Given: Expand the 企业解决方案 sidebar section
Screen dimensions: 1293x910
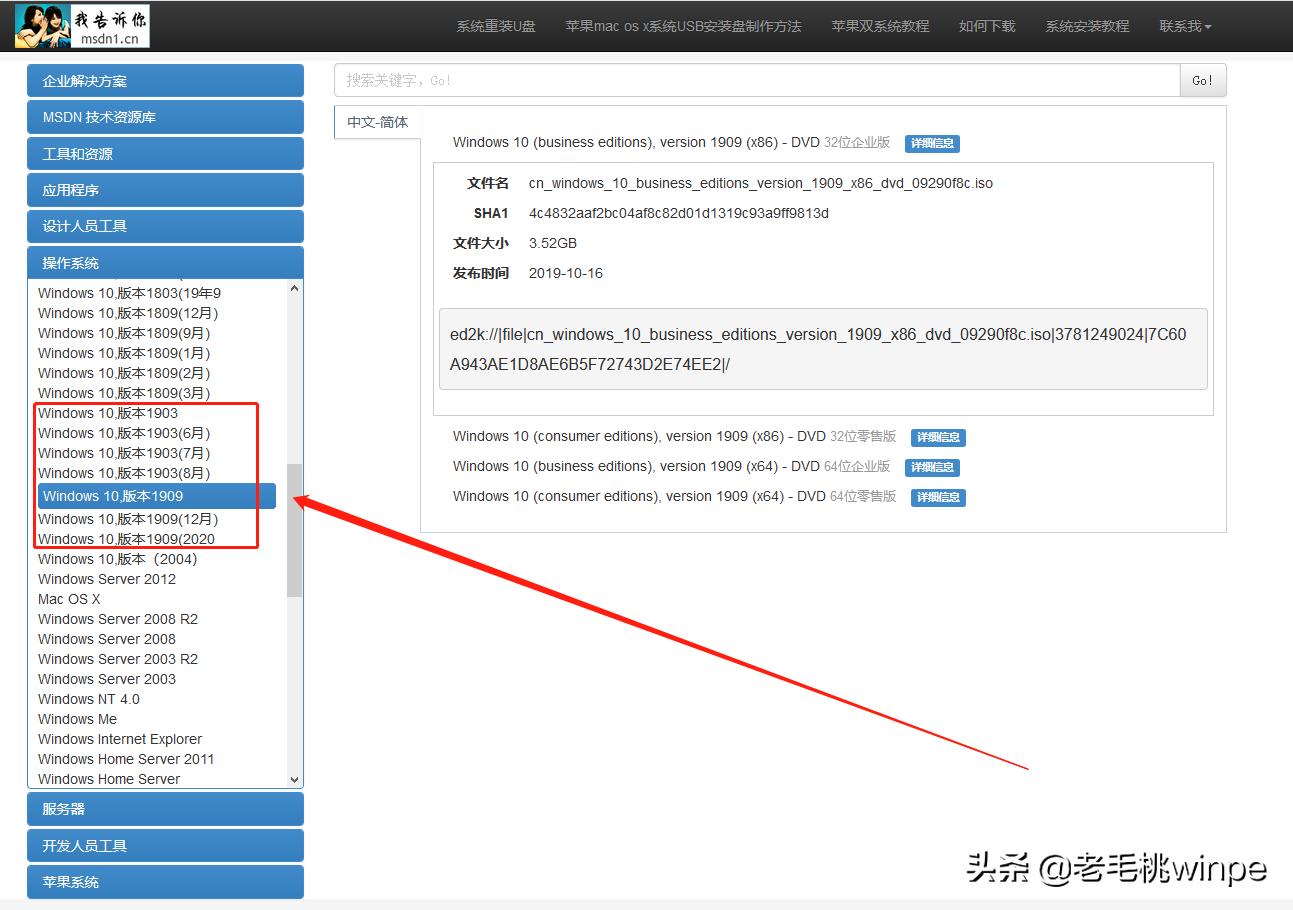Looking at the screenshot, I should pyautogui.click(x=165, y=81).
